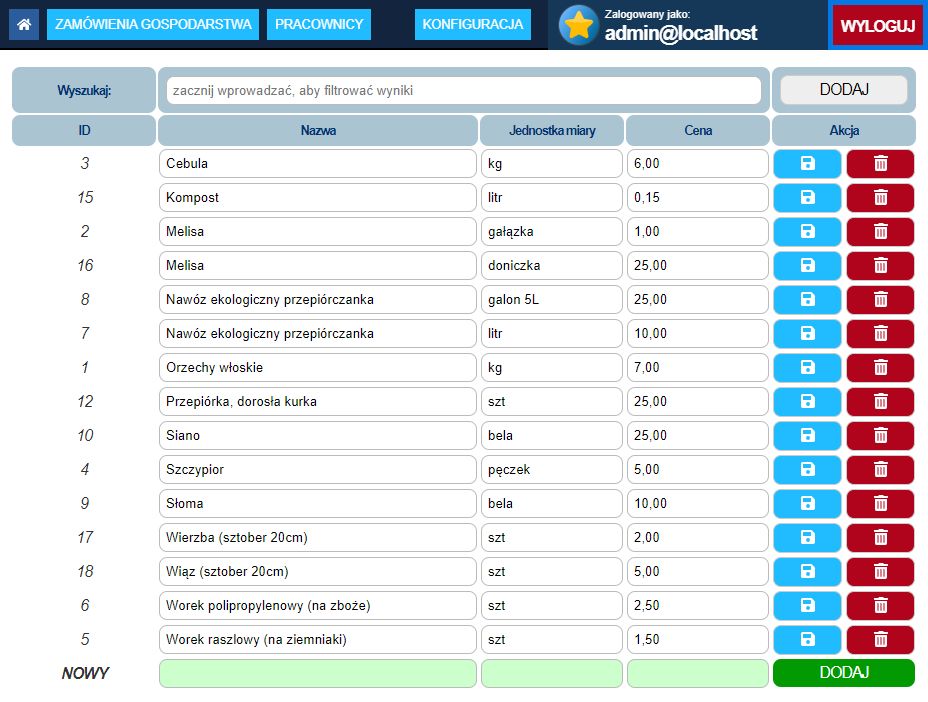Save the Cebula row with disk icon
The width and height of the screenshot is (928, 702).
[x=807, y=164]
